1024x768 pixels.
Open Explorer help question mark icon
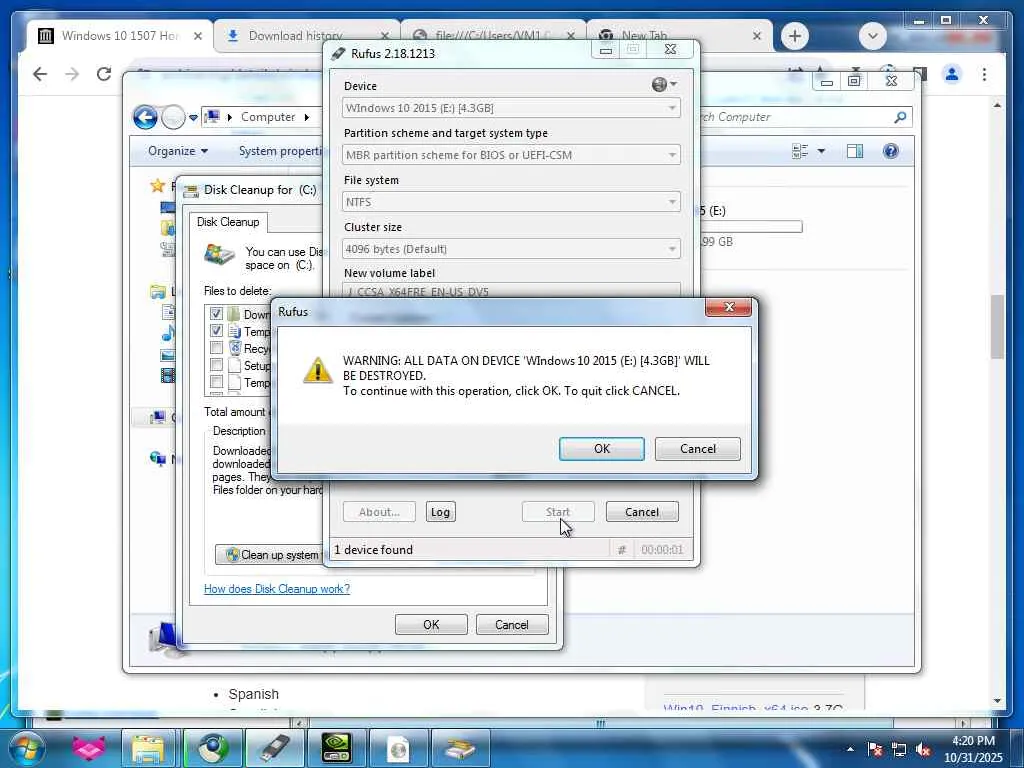click(891, 152)
